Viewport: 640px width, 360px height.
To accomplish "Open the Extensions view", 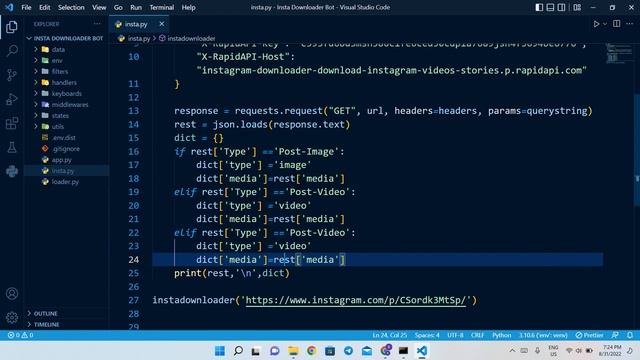I will [x=12, y=123].
